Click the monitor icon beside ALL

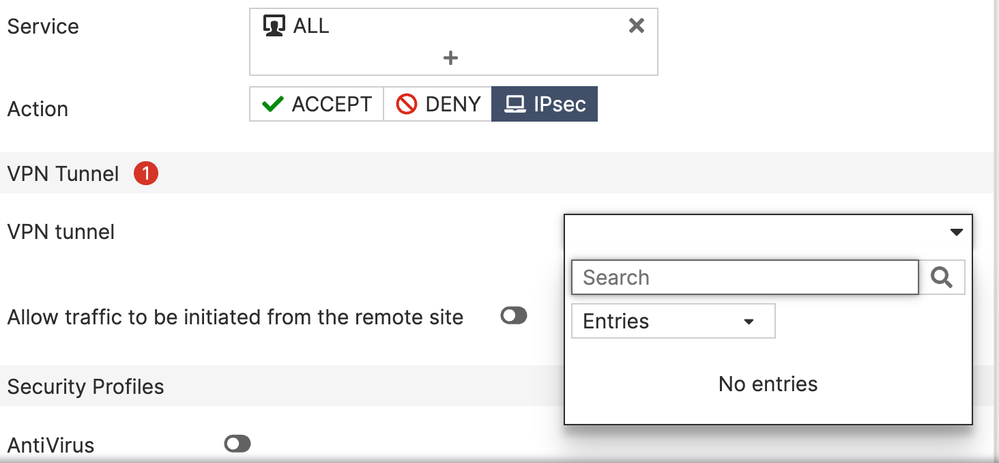tap(274, 26)
